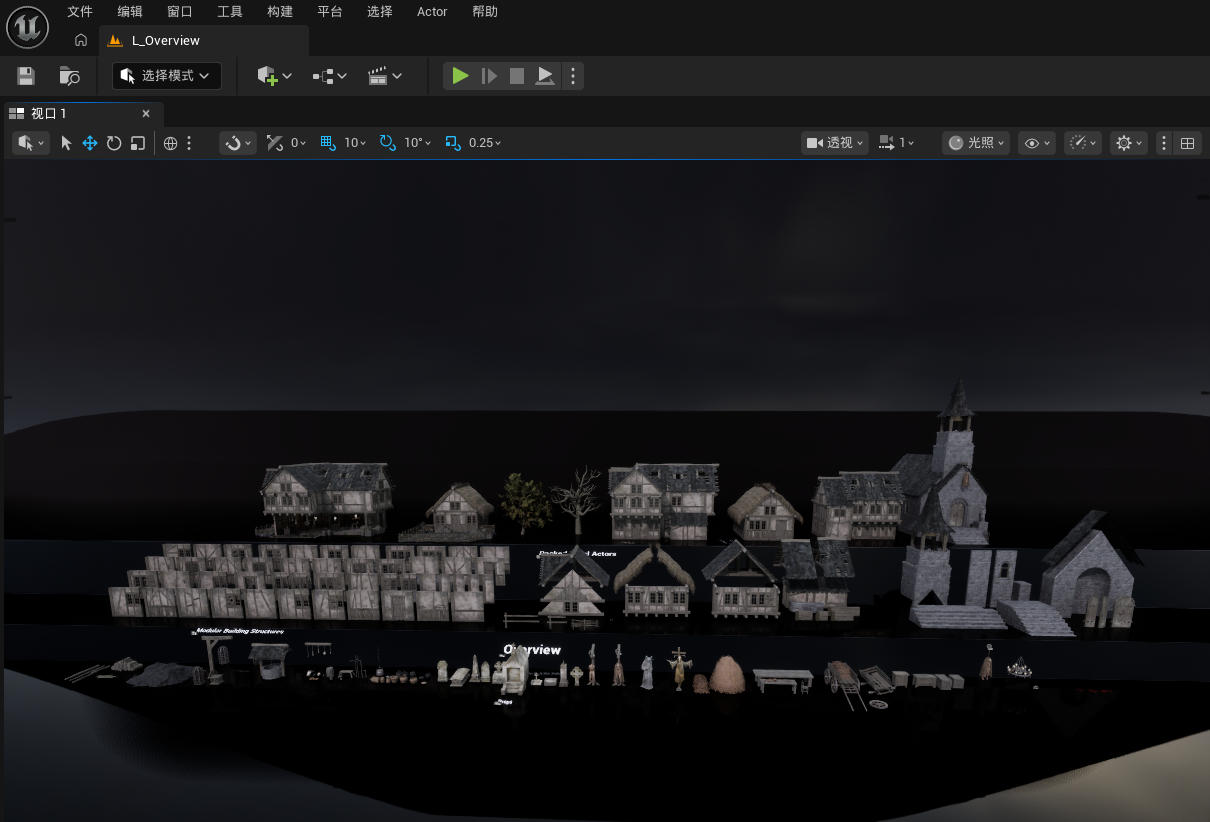Viewport: 1210px width, 822px height.
Task: Open the surface snapping magnet dropdown
Action: 238,143
